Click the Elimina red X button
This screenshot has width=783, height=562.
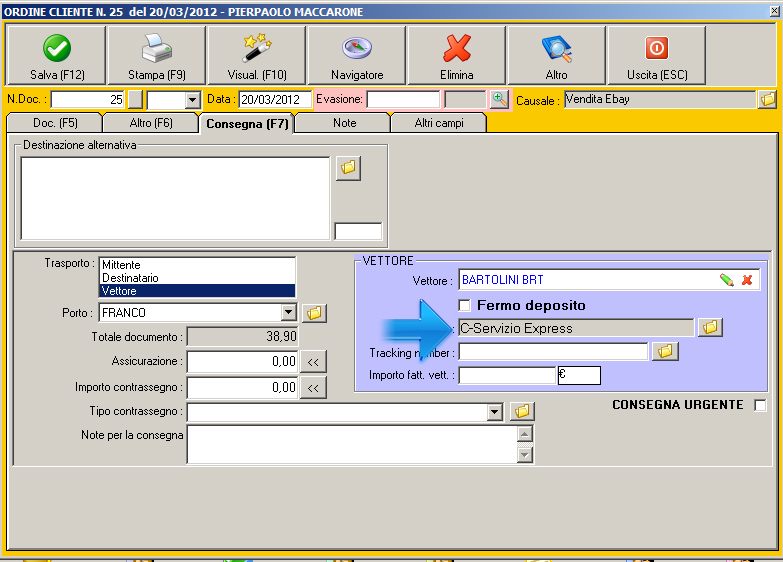coord(456,55)
